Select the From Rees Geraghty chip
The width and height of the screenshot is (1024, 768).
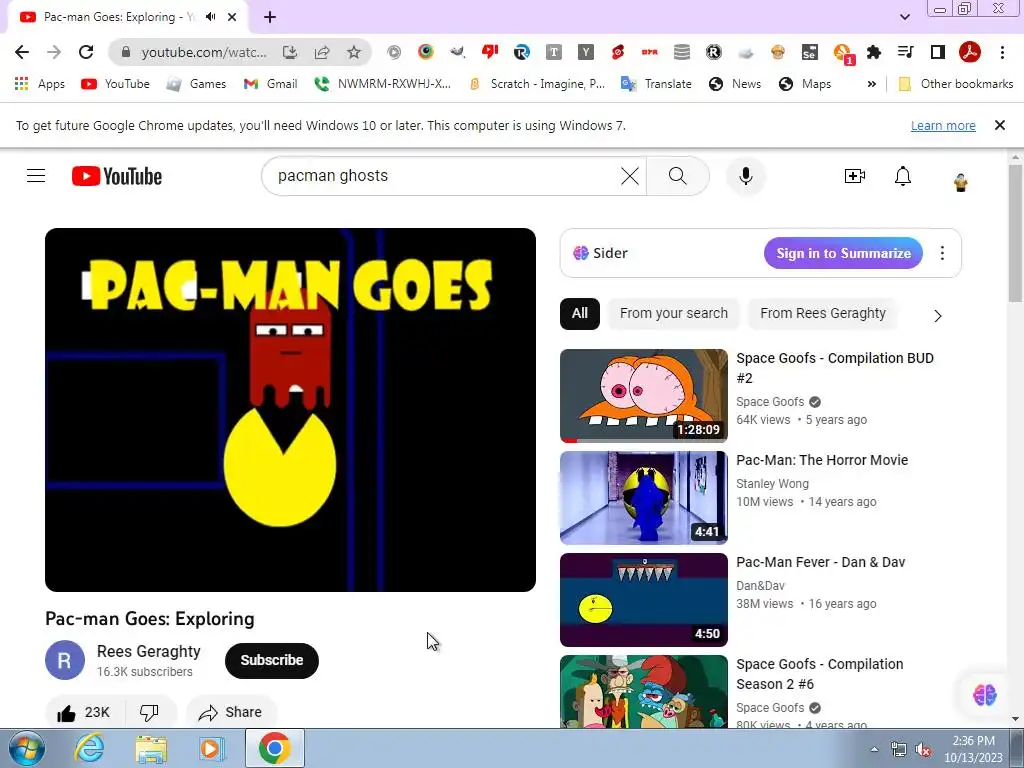click(823, 313)
